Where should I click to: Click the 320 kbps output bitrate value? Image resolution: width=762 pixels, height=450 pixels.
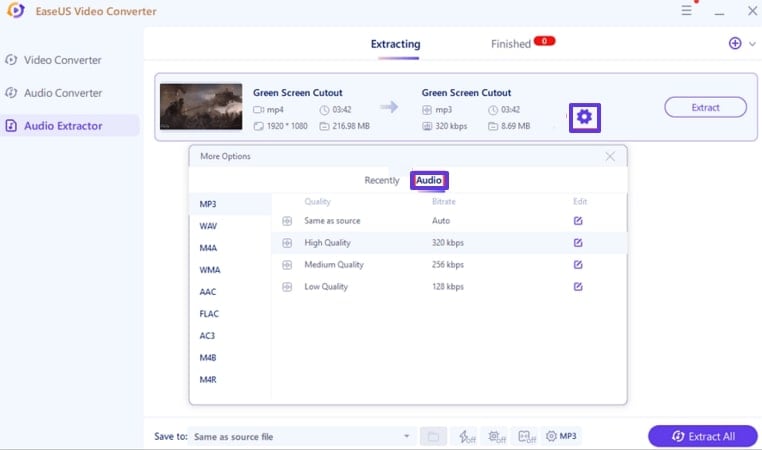451,126
